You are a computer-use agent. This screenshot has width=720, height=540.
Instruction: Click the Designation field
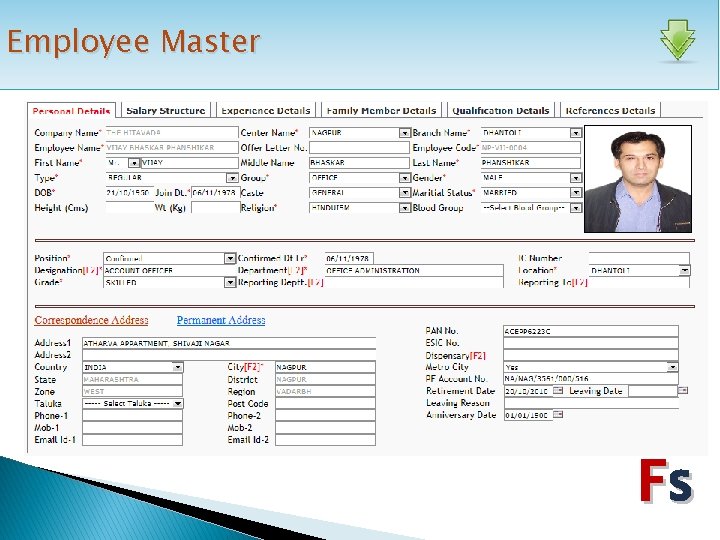[x=169, y=270]
